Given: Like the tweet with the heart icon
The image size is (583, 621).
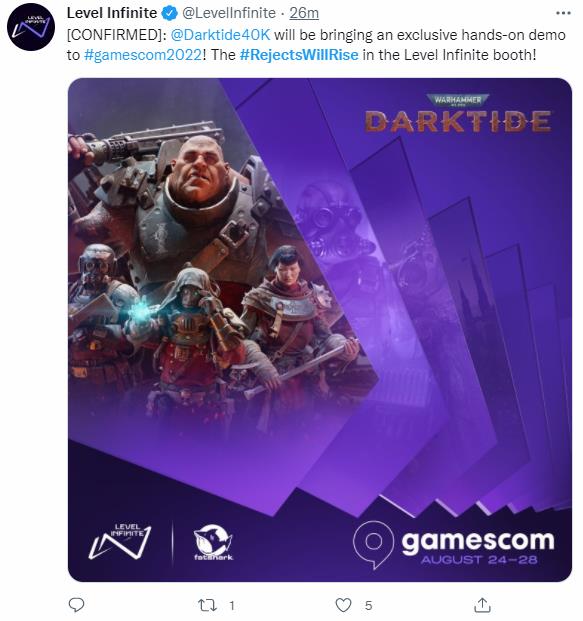Looking at the screenshot, I should pos(343,605).
